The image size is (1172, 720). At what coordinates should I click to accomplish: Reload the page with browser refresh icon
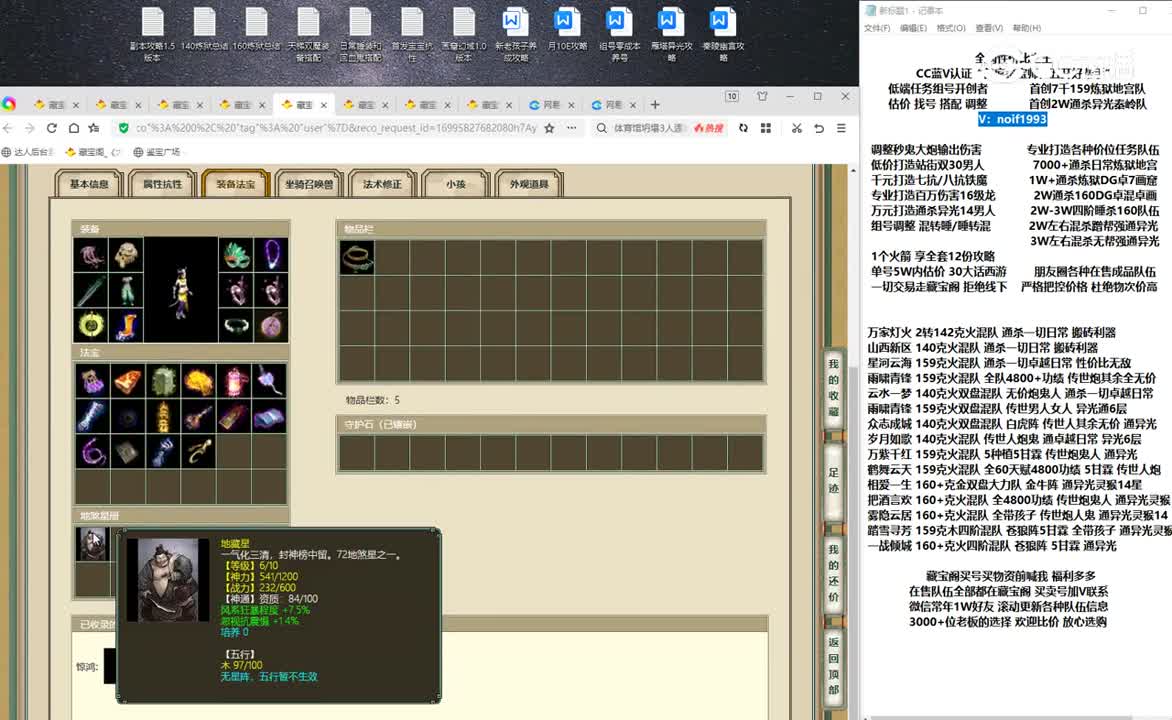click(52, 128)
